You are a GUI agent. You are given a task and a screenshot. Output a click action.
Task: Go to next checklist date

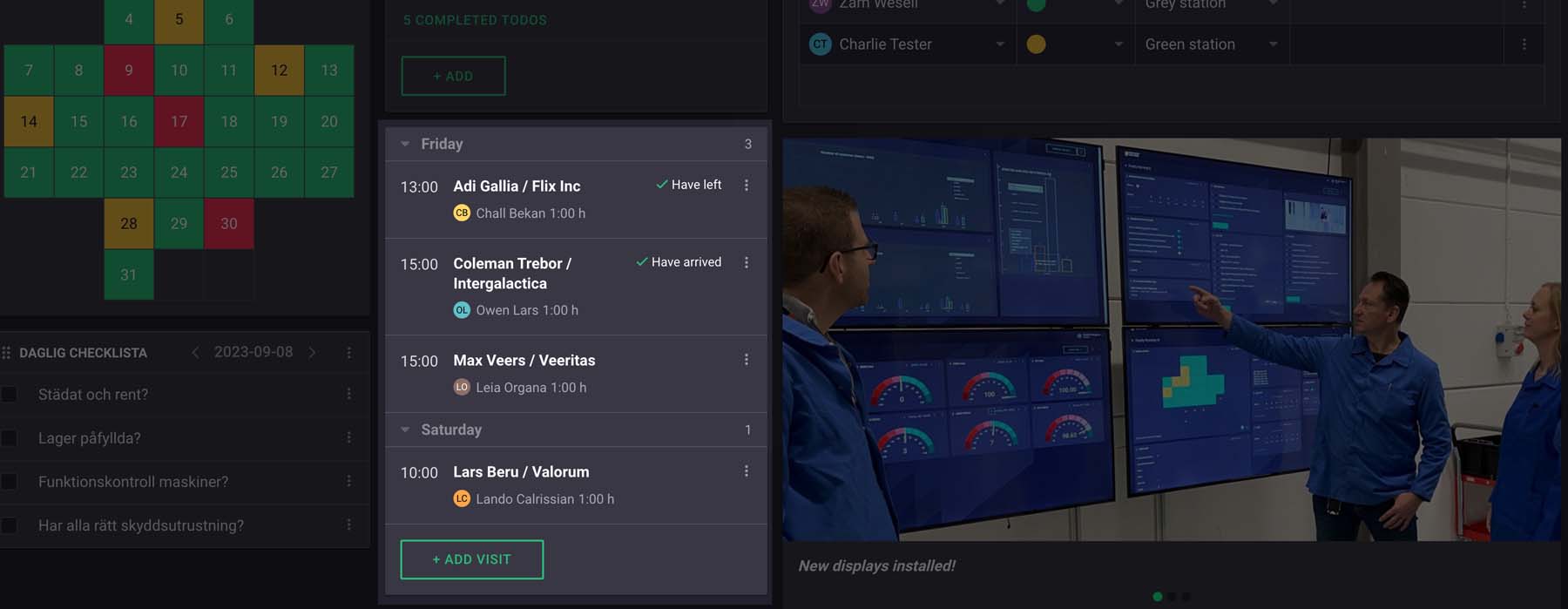pos(312,352)
